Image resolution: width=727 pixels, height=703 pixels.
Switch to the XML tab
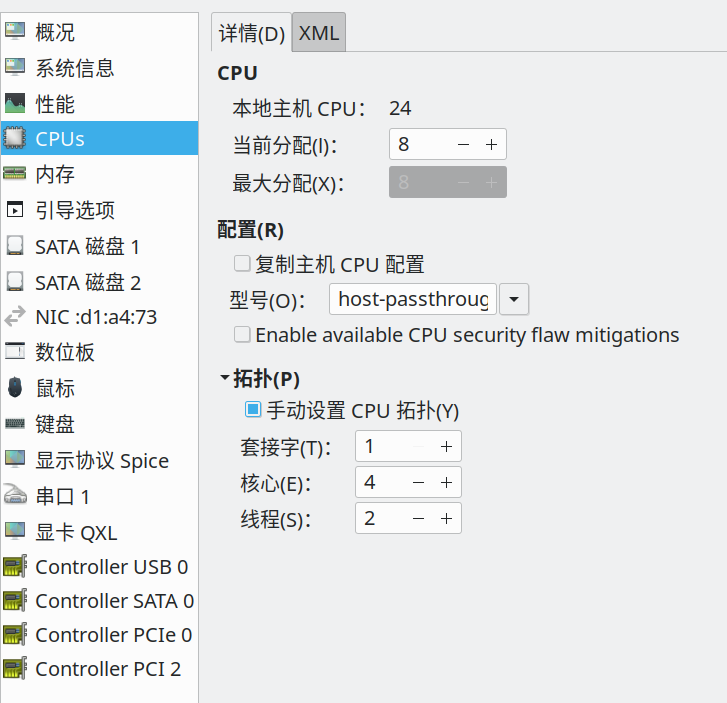[x=319, y=33]
